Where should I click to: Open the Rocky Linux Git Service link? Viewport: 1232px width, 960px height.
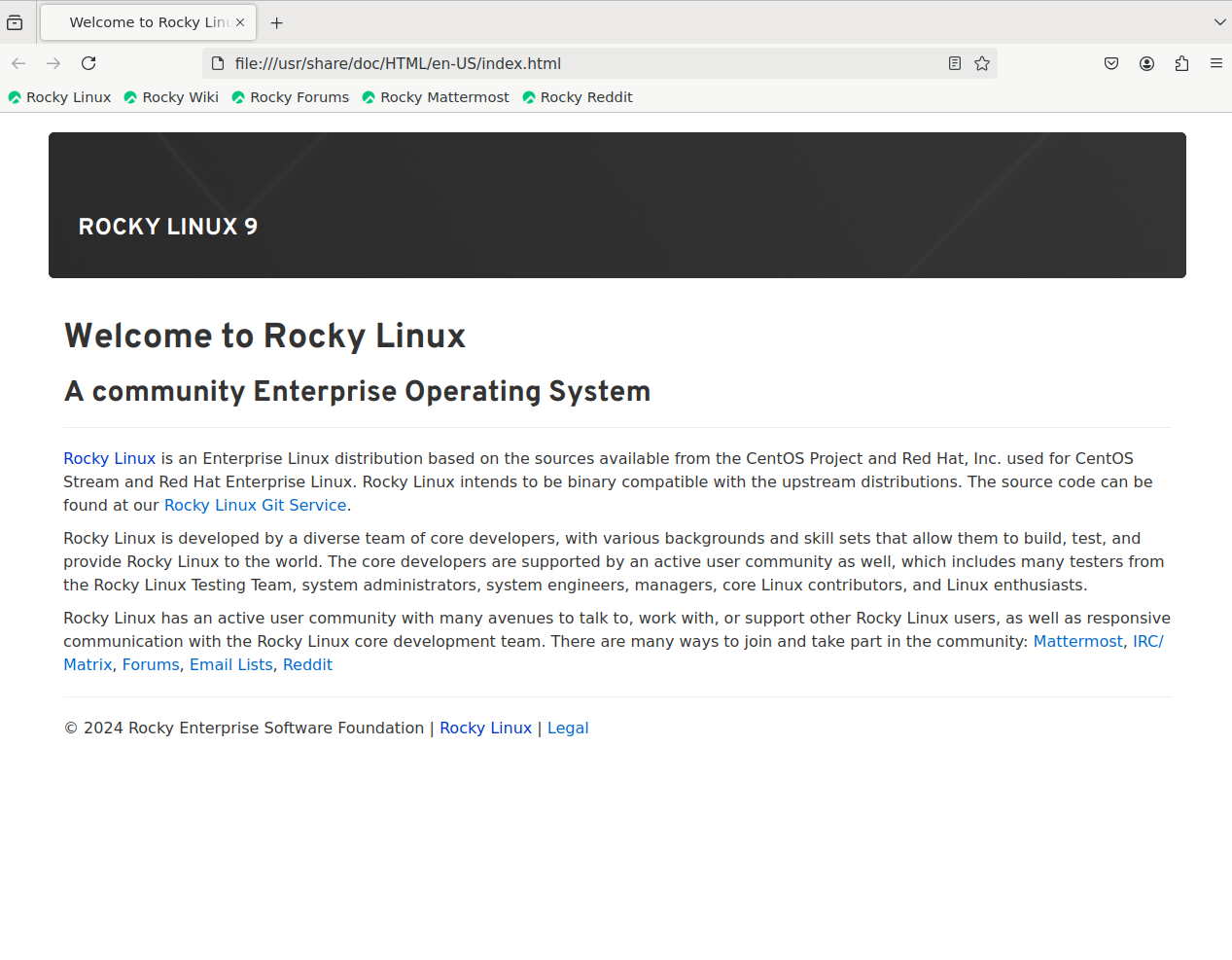(255, 505)
